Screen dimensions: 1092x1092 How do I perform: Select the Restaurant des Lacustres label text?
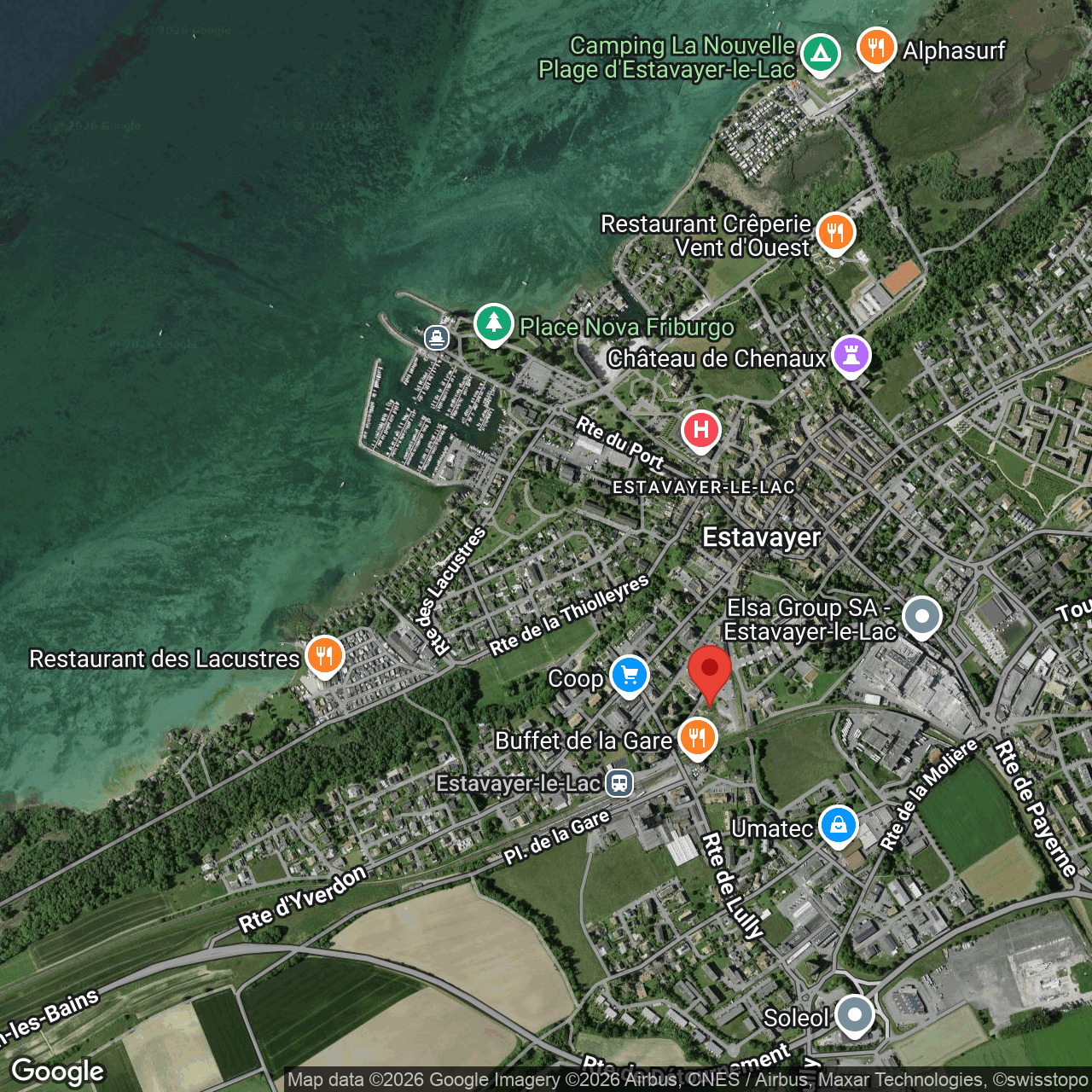(x=165, y=659)
